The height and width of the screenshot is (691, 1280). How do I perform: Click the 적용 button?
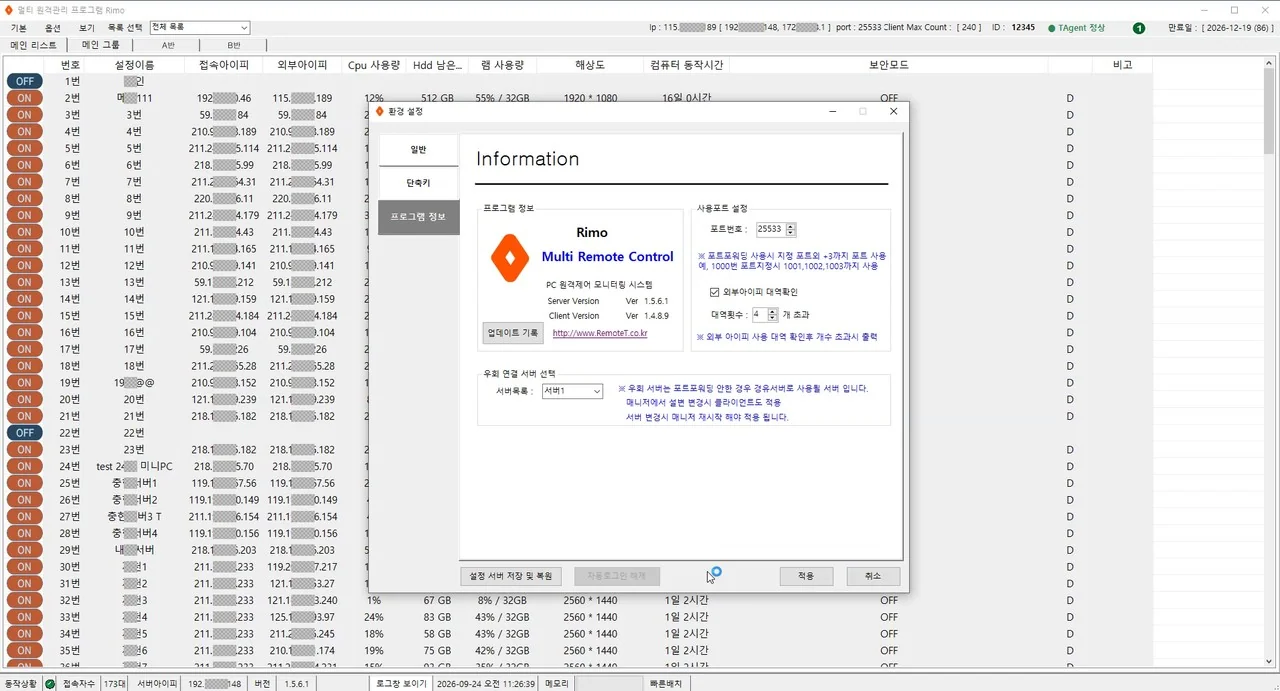[806, 576]
